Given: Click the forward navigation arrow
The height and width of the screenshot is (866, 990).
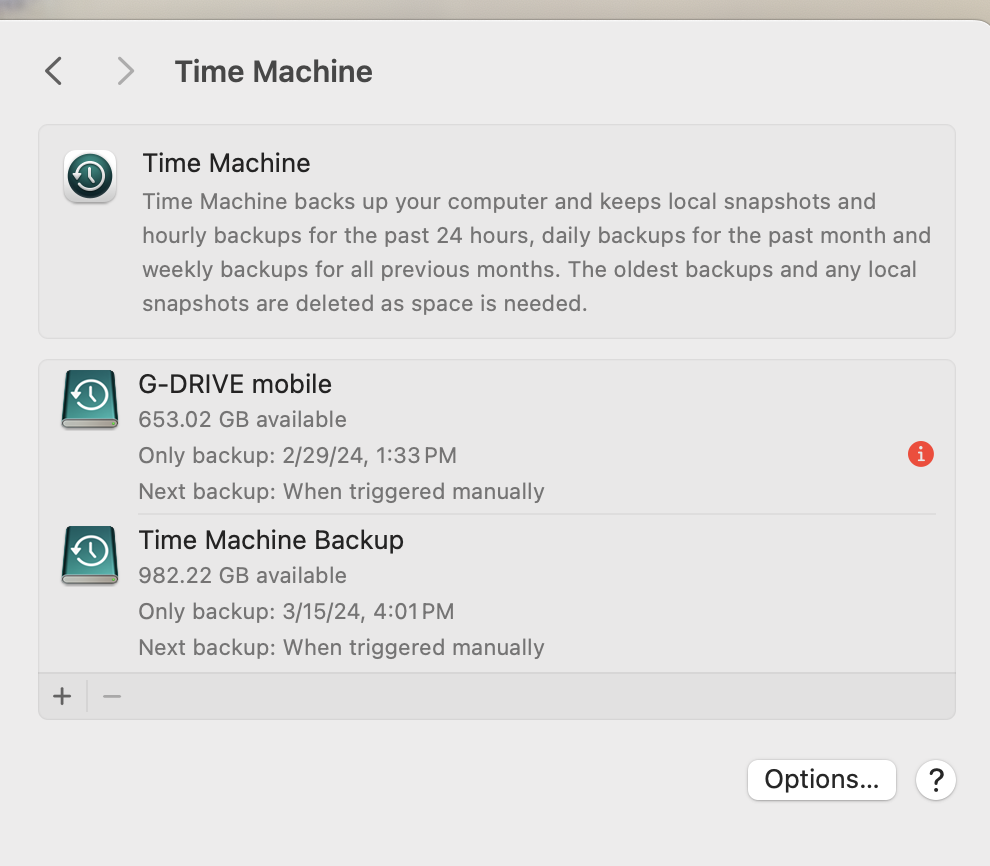Looking at the screenshot, I should 124,71.
